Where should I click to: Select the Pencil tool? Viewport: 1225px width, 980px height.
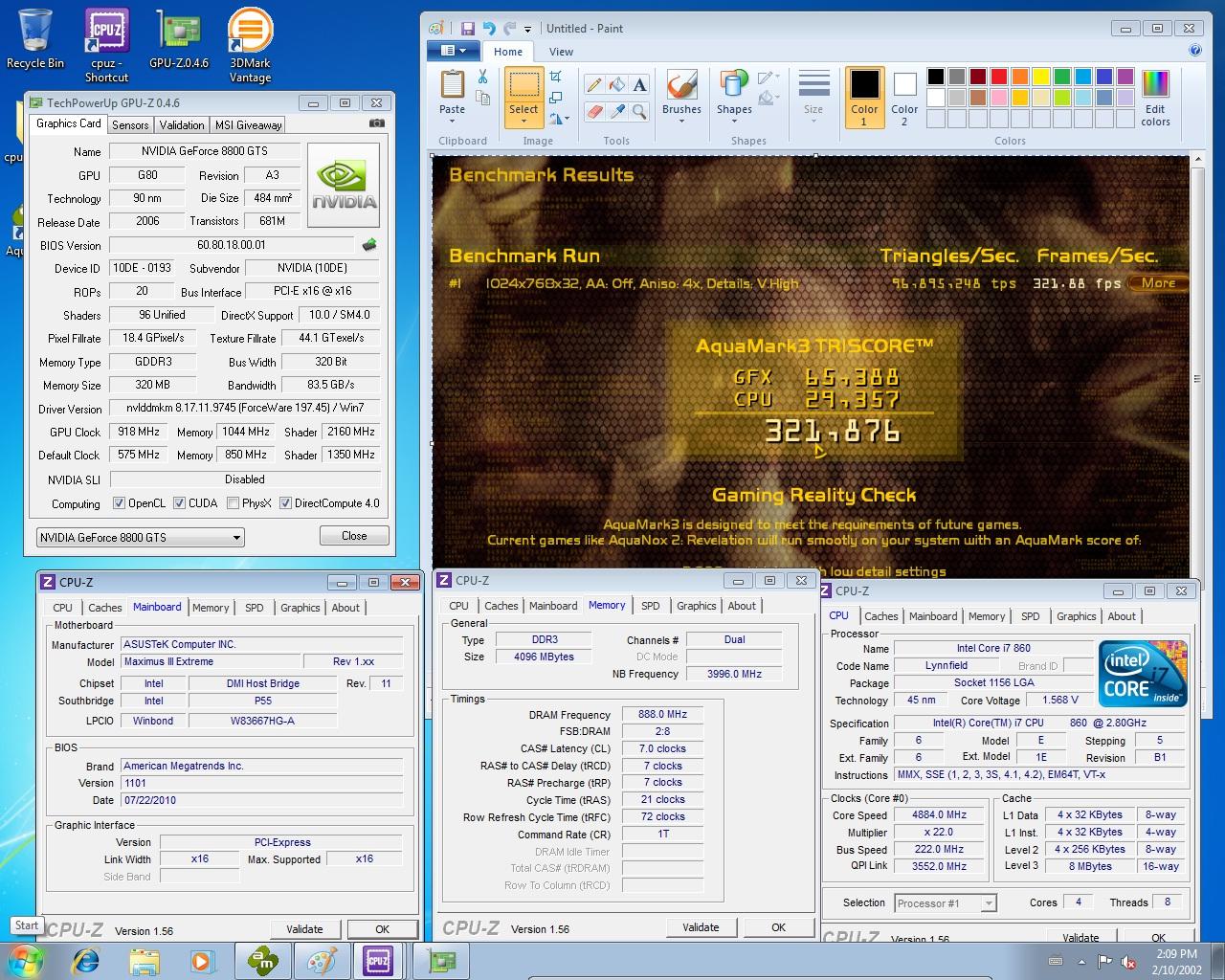point(593,85)
